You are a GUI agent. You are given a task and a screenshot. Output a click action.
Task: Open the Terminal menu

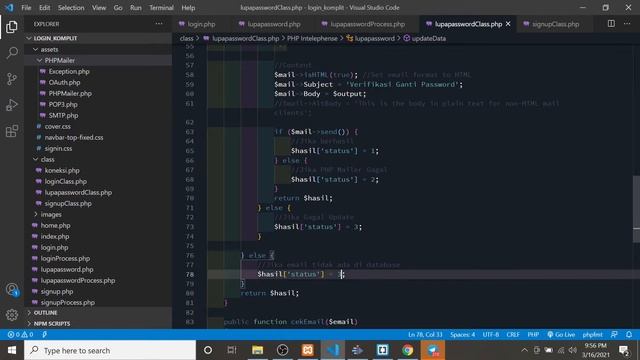click(161, 8)
